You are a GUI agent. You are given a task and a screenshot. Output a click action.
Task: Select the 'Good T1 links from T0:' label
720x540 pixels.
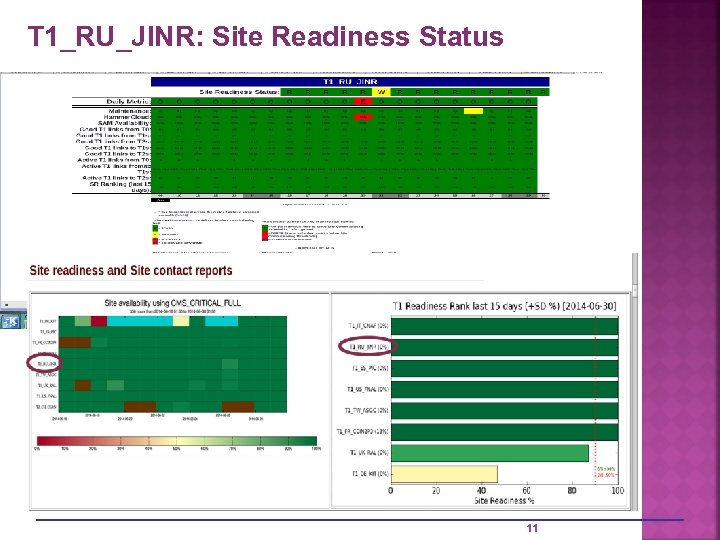[115, 129]
